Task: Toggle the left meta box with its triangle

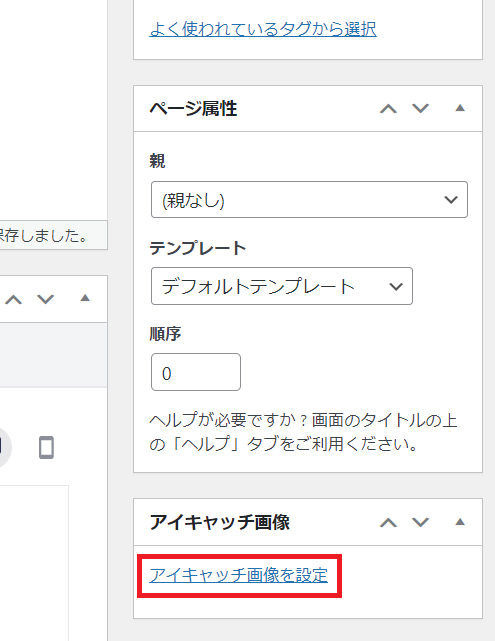Action: (x=85, y=298)
